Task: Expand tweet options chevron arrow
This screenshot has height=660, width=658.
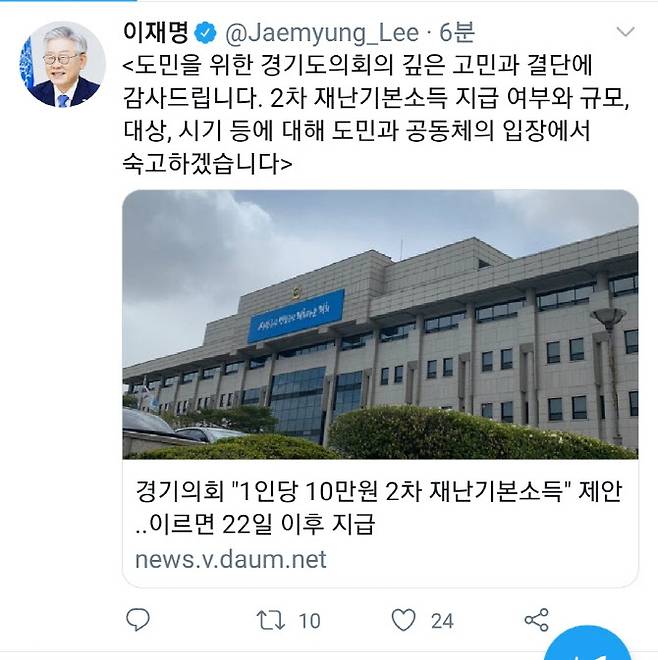Action: point(625,32)
